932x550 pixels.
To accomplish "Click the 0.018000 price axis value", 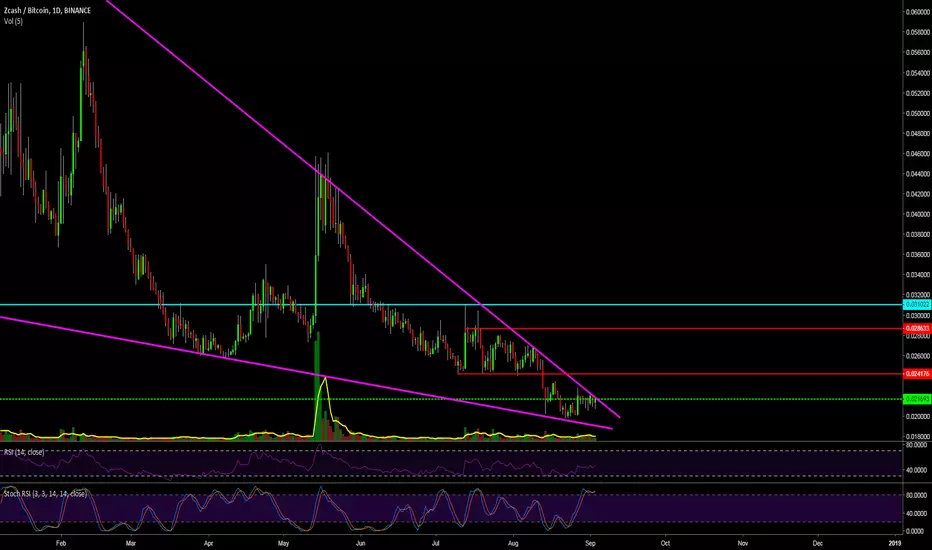I will click(x=917, y=437).
